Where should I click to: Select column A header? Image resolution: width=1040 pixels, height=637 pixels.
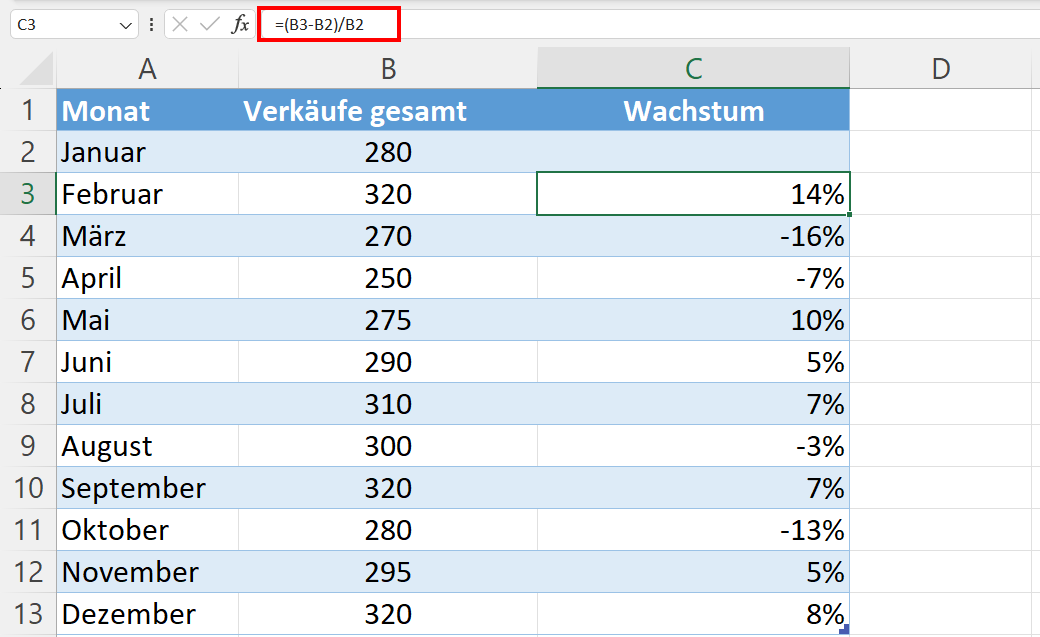tap(147, 68)
